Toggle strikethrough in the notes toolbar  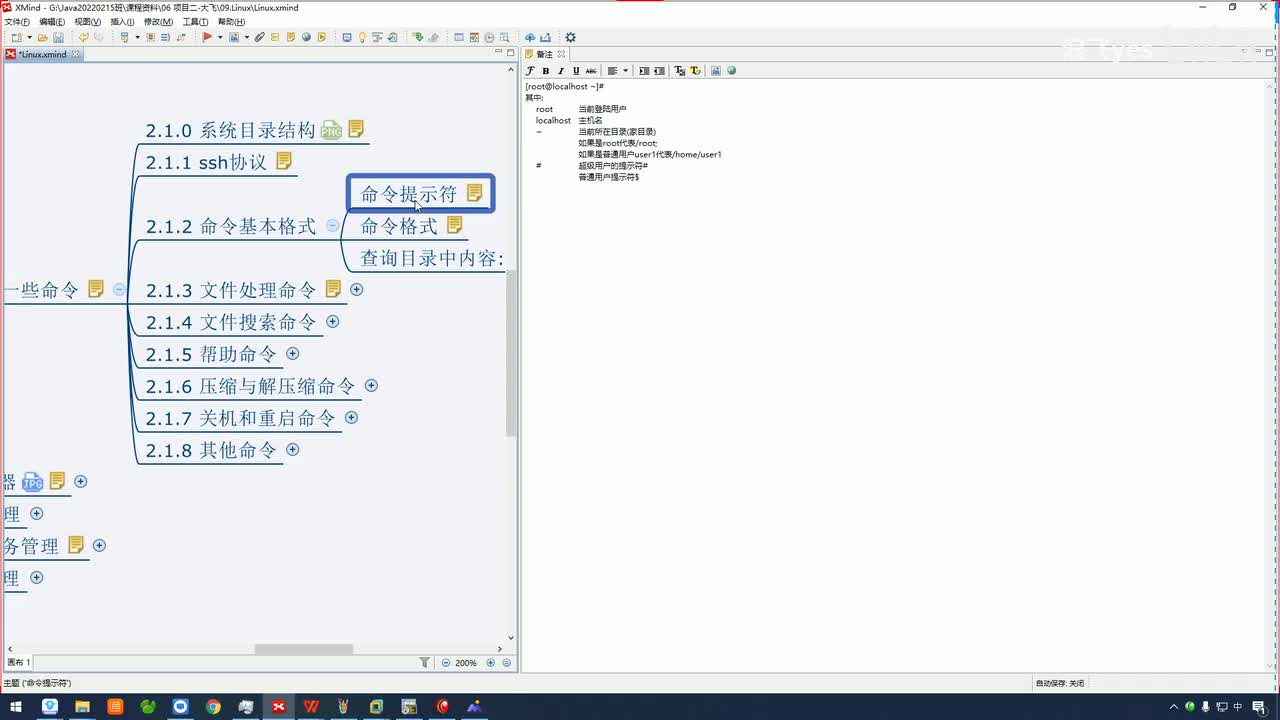(591, 71)
